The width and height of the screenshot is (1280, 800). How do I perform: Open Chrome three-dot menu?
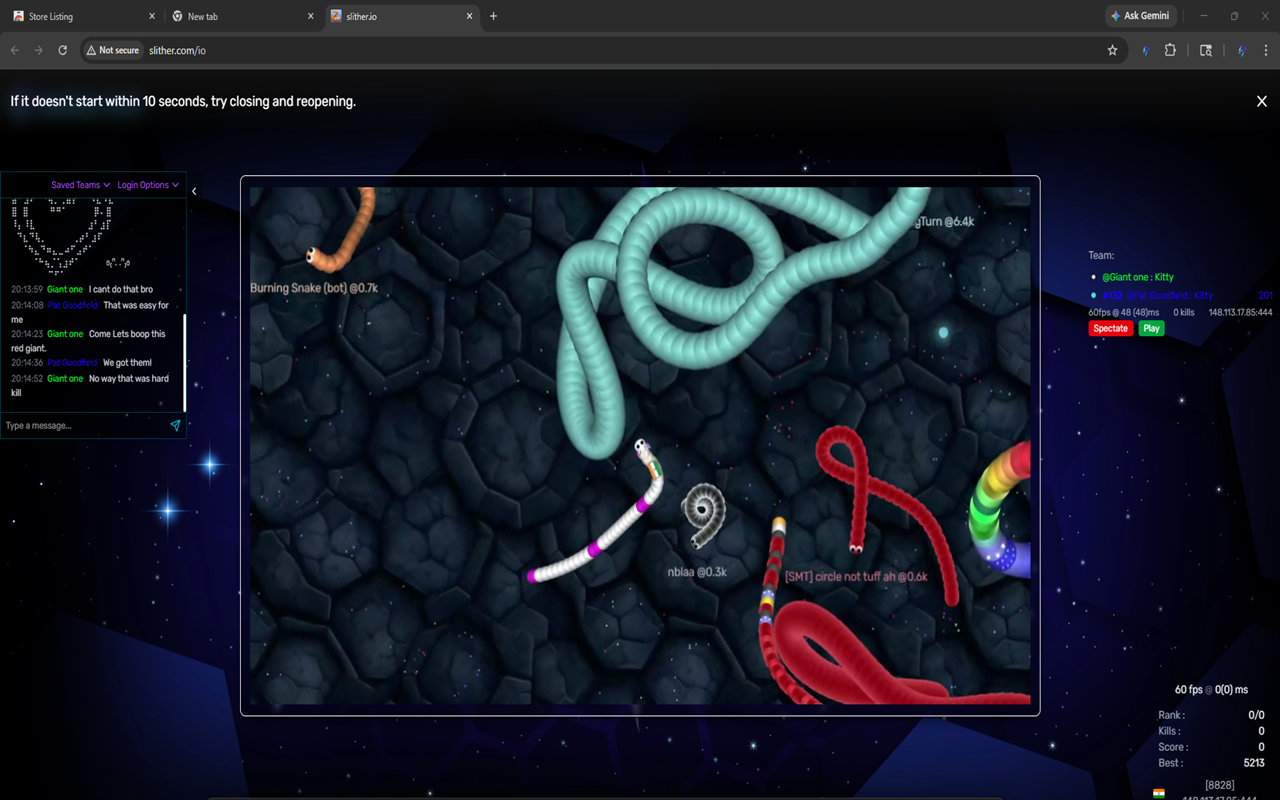pyautogui.click(x=1264, y=50)
